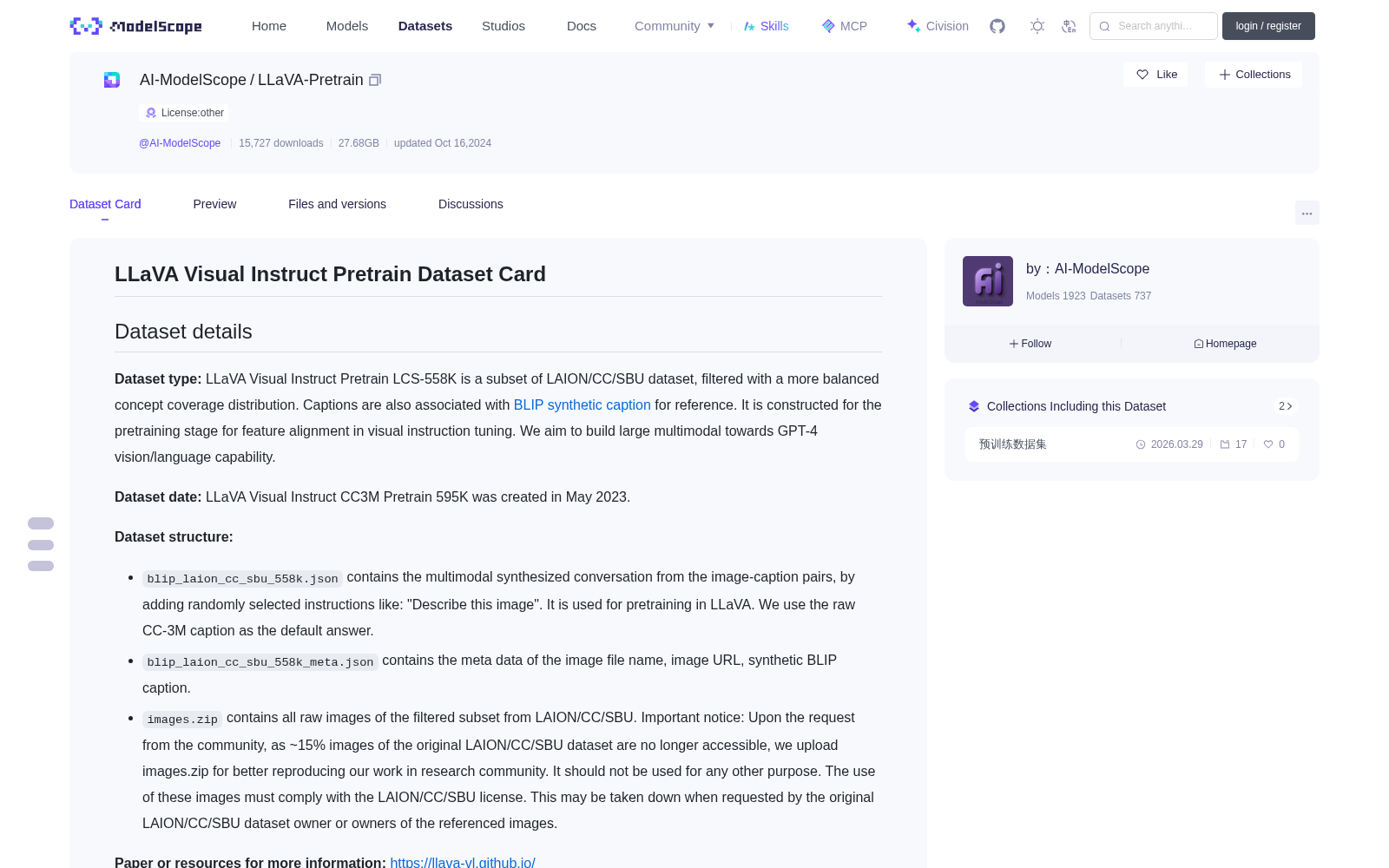The height and width of the screenshot is (868, 1389).
Task: Expand the Community dropdown menu
Action: [x=675, y=26]
